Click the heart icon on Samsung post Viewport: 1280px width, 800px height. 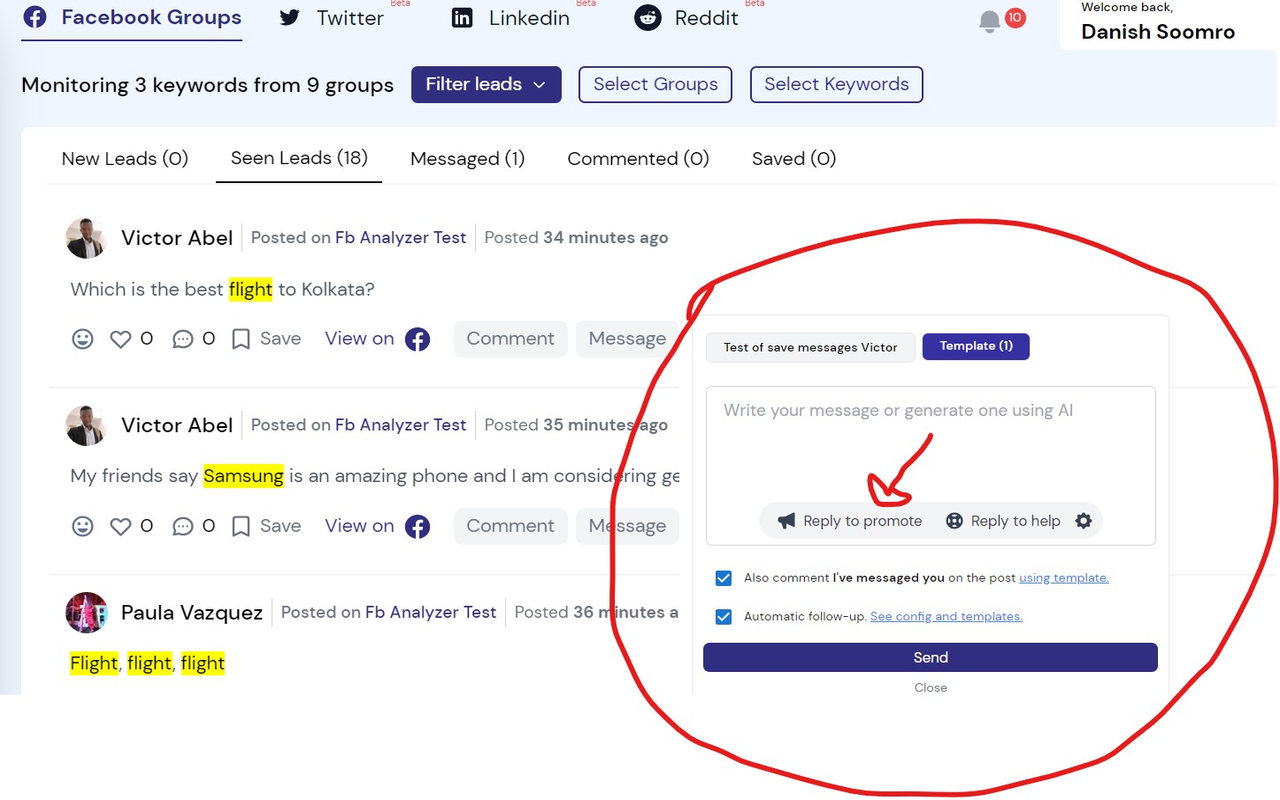point(121,527)
